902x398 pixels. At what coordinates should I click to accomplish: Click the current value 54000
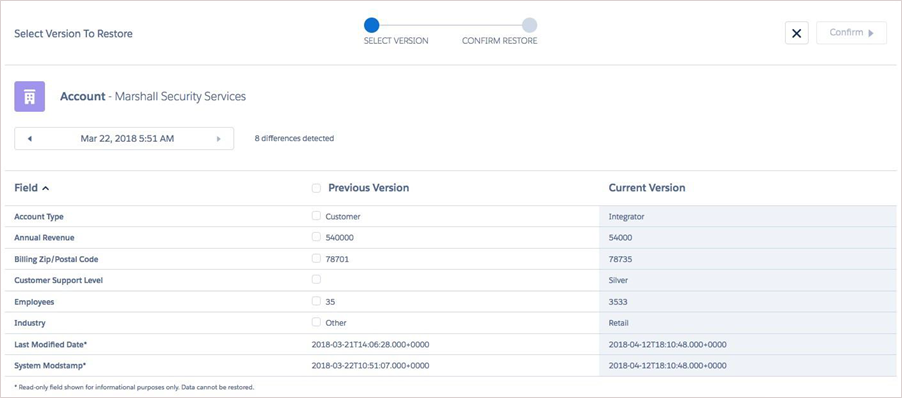point(620,238)
